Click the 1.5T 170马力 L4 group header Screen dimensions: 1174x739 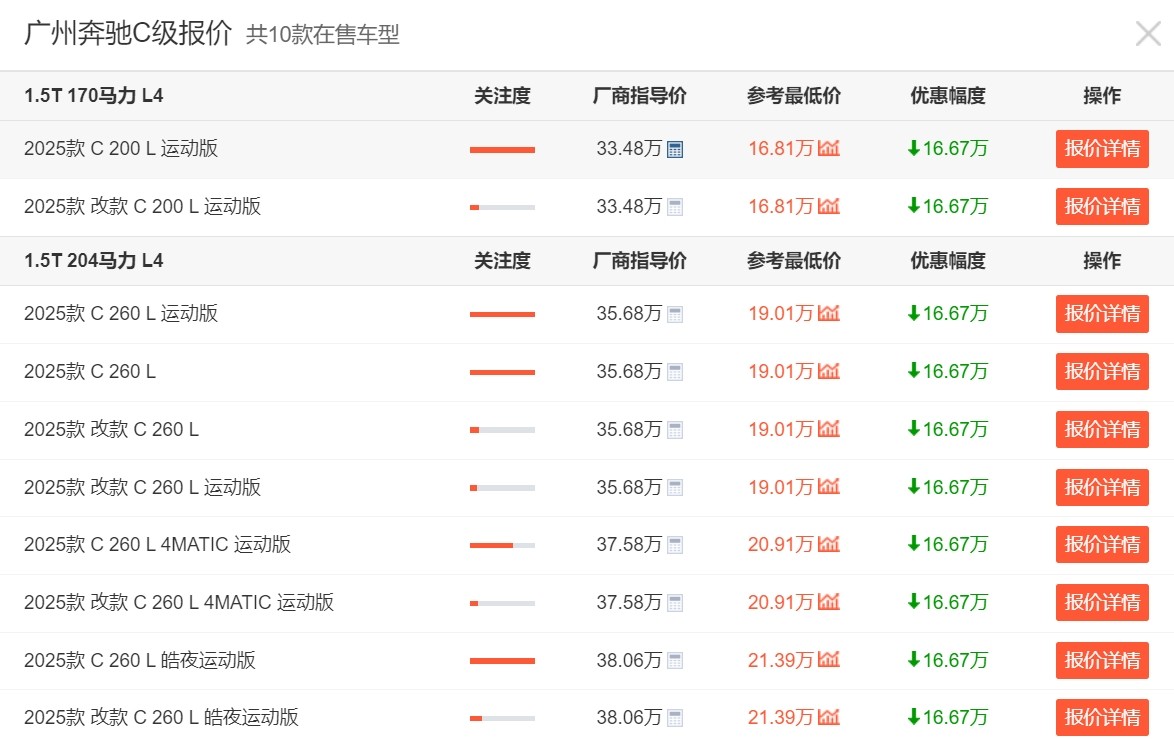(94, 96)
